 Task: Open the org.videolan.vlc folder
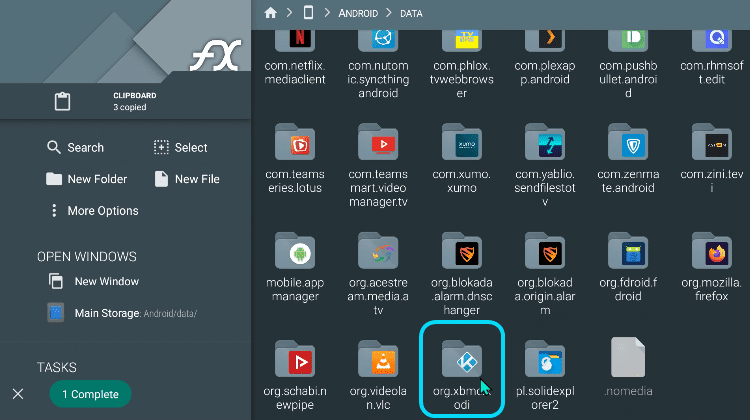pos(378,376)
